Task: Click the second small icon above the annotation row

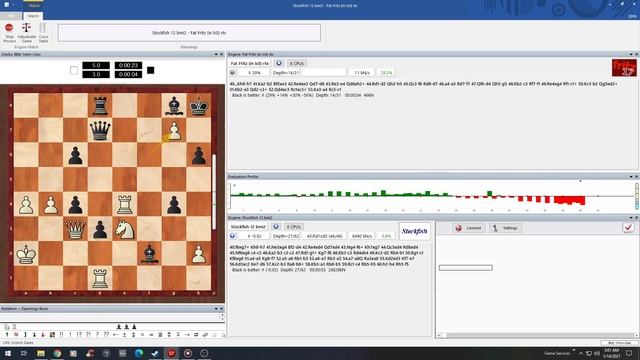Action: click(x=14, y=327)
